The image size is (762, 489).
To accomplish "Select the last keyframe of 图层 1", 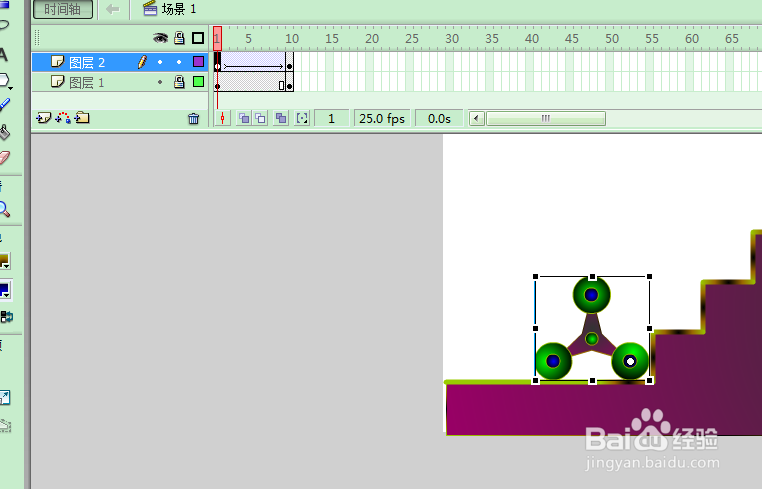I will [290, 82].
